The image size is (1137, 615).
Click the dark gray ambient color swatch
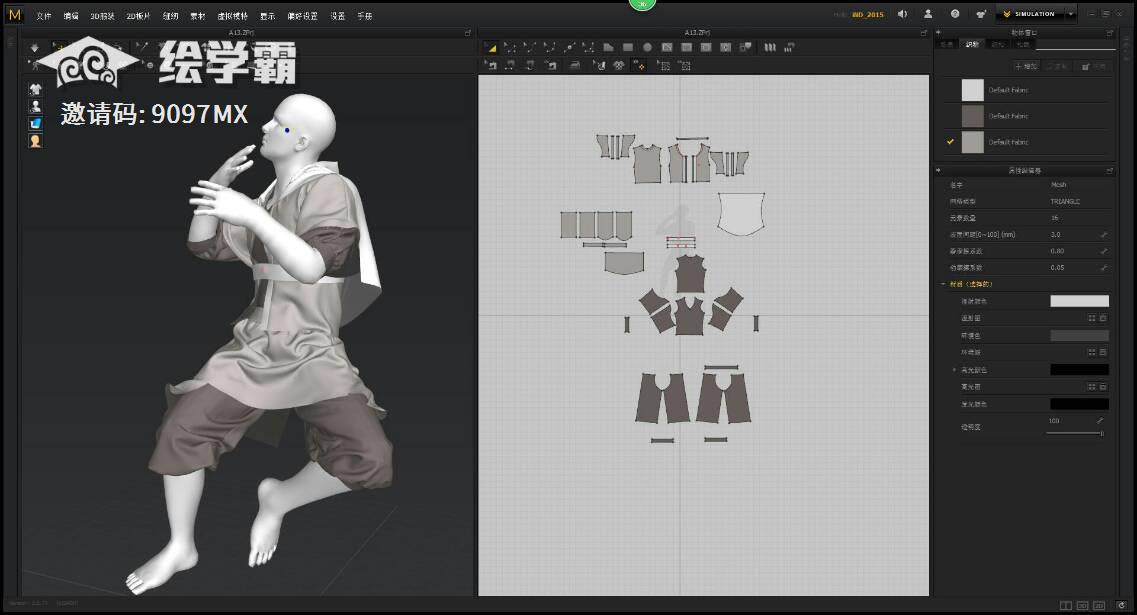tap(1079, 335)
